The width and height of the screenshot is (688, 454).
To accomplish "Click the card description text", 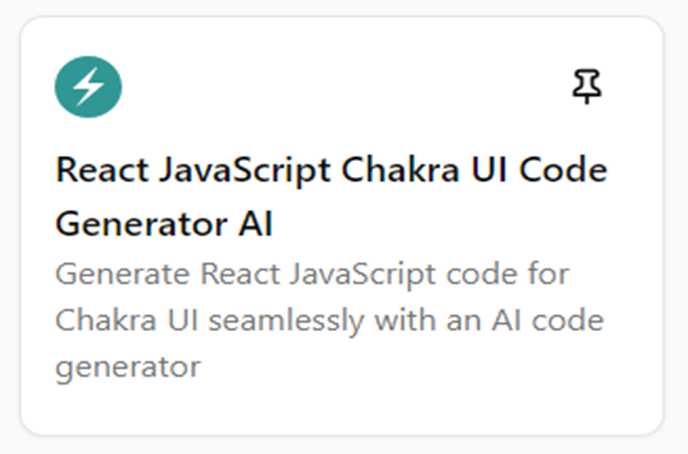I will coord(330,320).
